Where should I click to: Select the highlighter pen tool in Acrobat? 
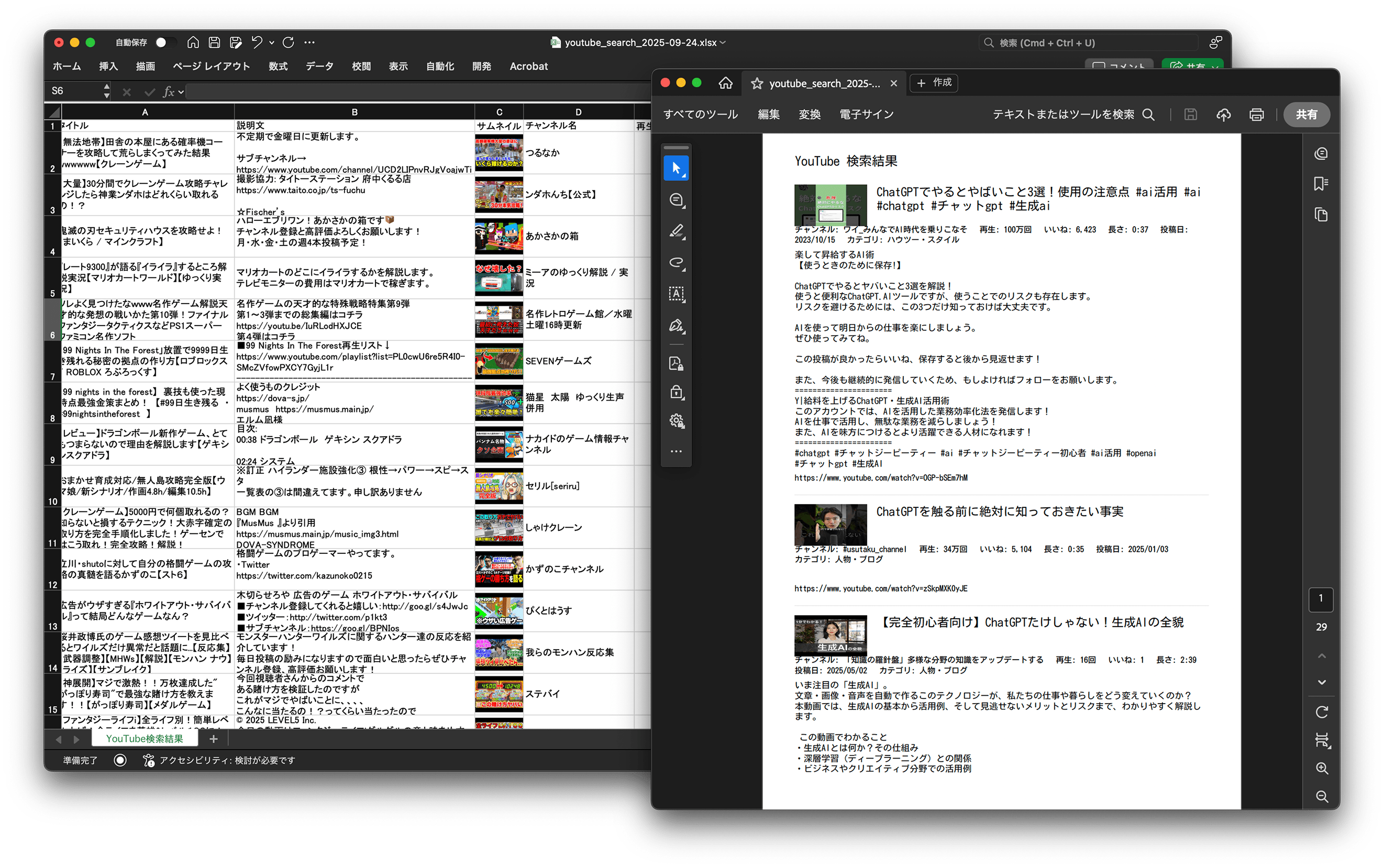[x=676, y=231]
